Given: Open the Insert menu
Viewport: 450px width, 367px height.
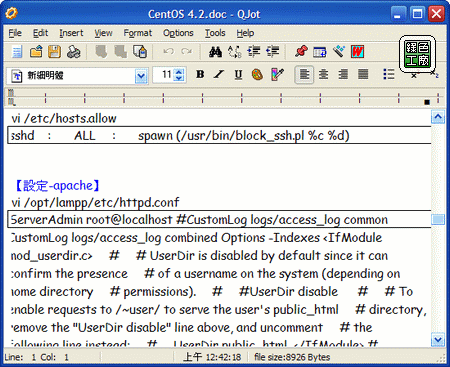Looking at the screenshot, I should click(71, 33).
